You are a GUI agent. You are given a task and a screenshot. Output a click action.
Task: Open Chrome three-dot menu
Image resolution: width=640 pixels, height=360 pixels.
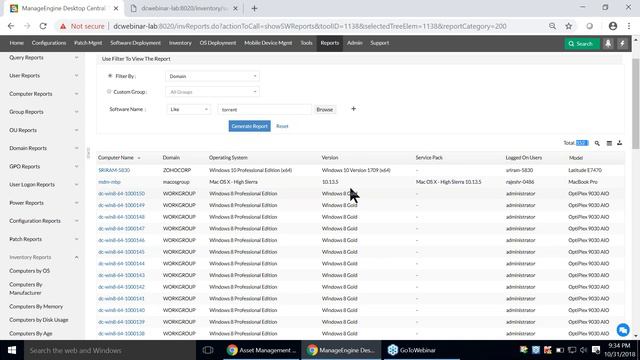tap(629, 26)
